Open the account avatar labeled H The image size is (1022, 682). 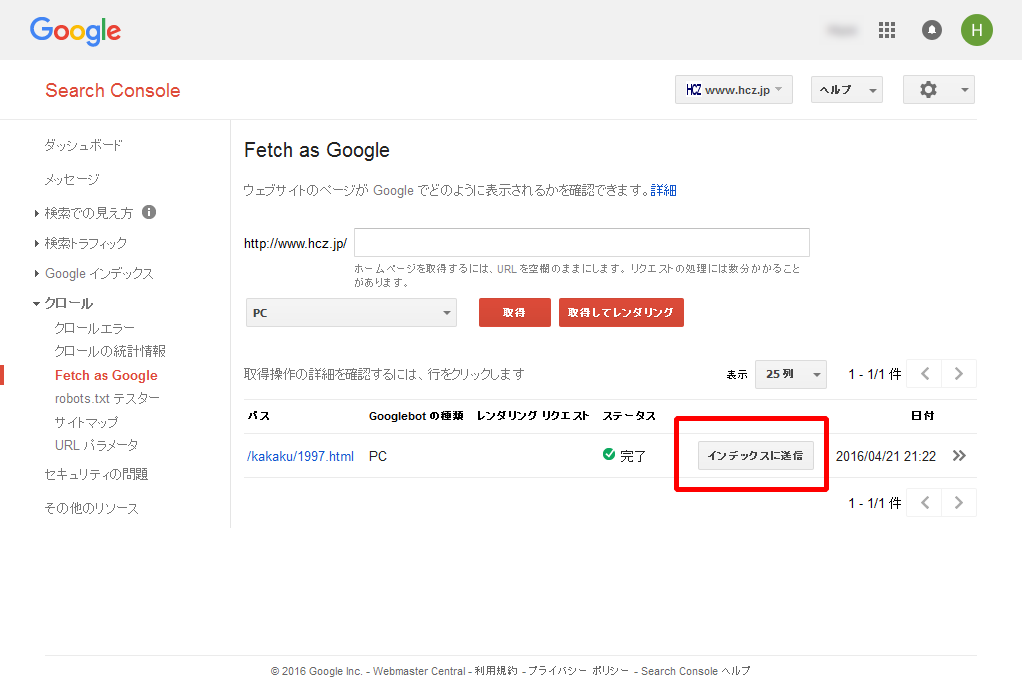(x=976, y=30)
